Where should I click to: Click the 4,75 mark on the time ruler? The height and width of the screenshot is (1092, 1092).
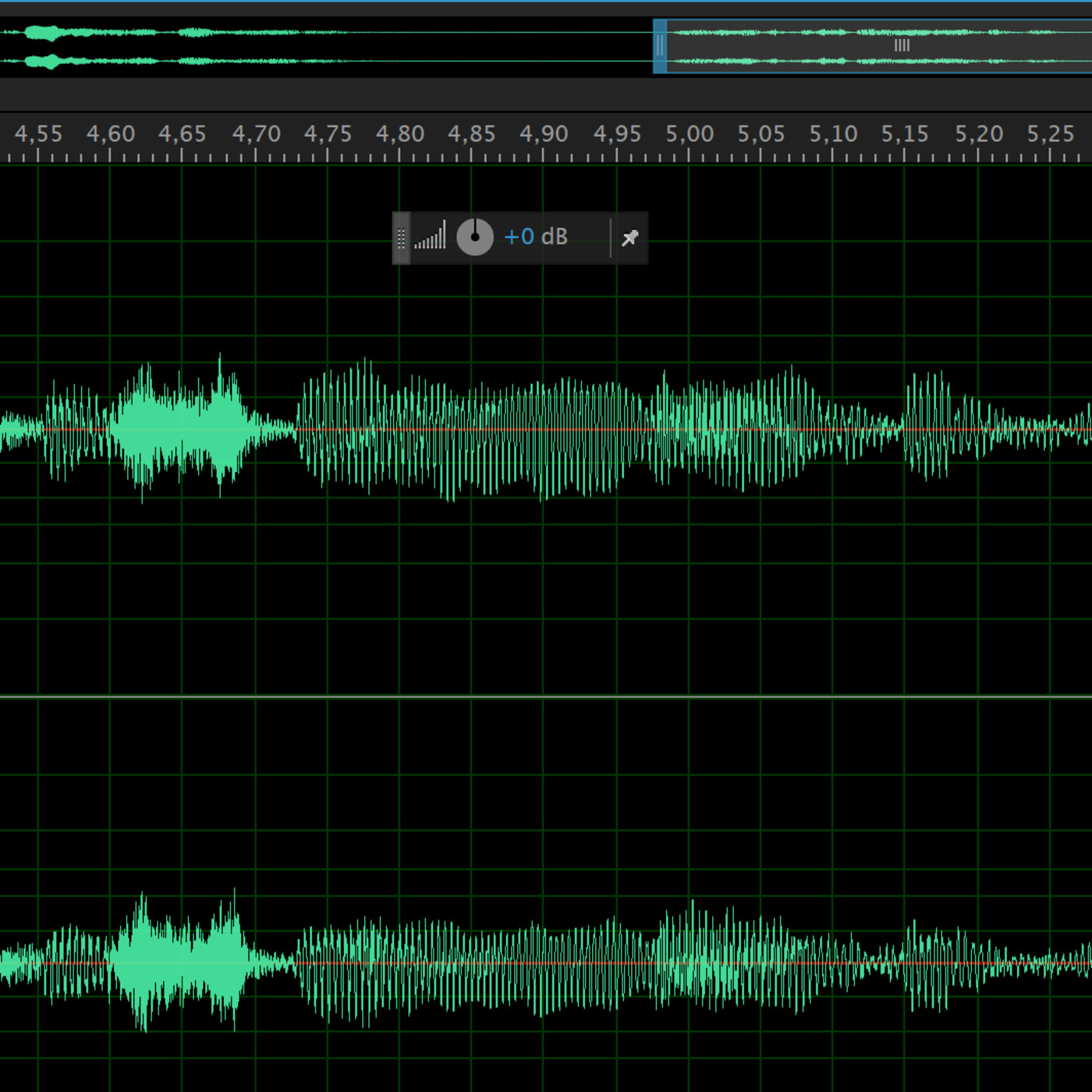point(328,134)
